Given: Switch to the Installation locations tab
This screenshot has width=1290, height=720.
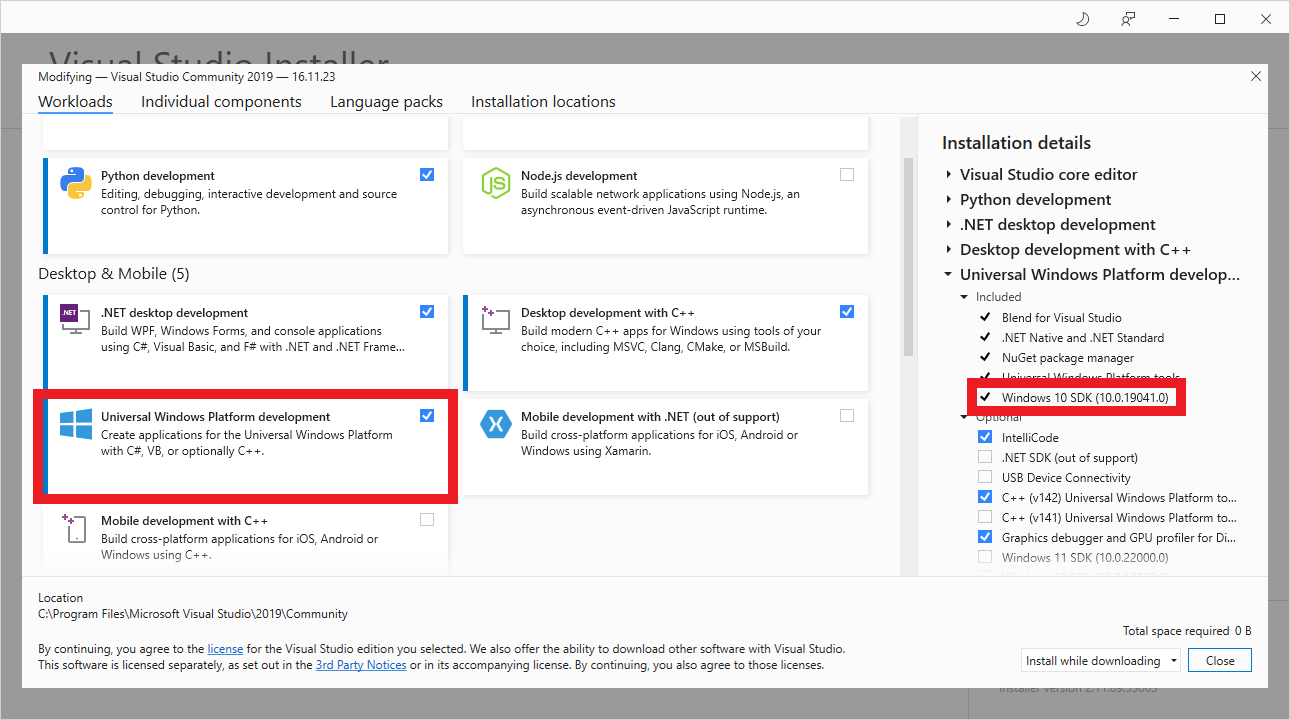Looking at the screenshot, I should [x=543, y=102].
